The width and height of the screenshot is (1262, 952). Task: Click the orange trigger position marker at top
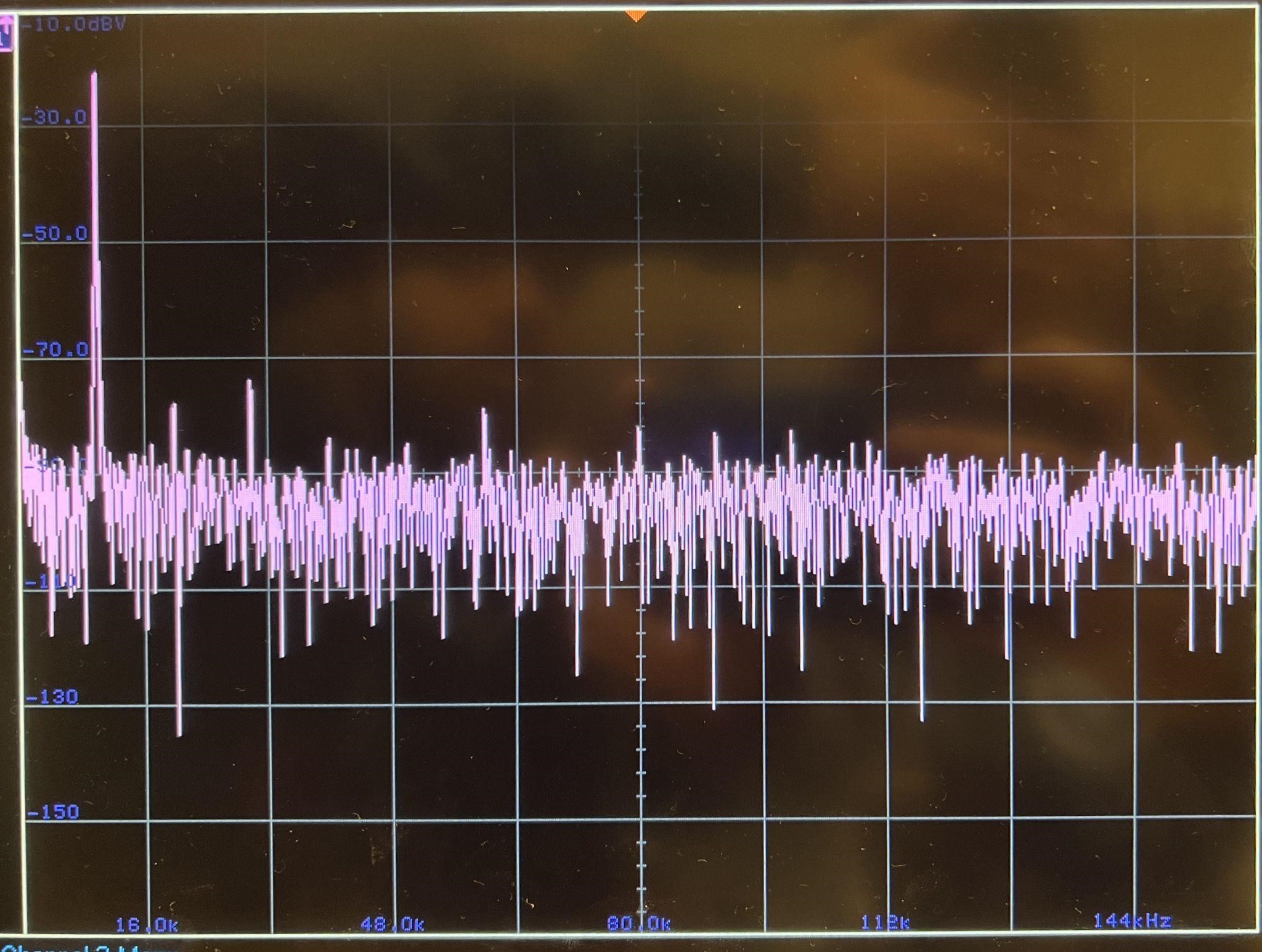pos(637,15)
